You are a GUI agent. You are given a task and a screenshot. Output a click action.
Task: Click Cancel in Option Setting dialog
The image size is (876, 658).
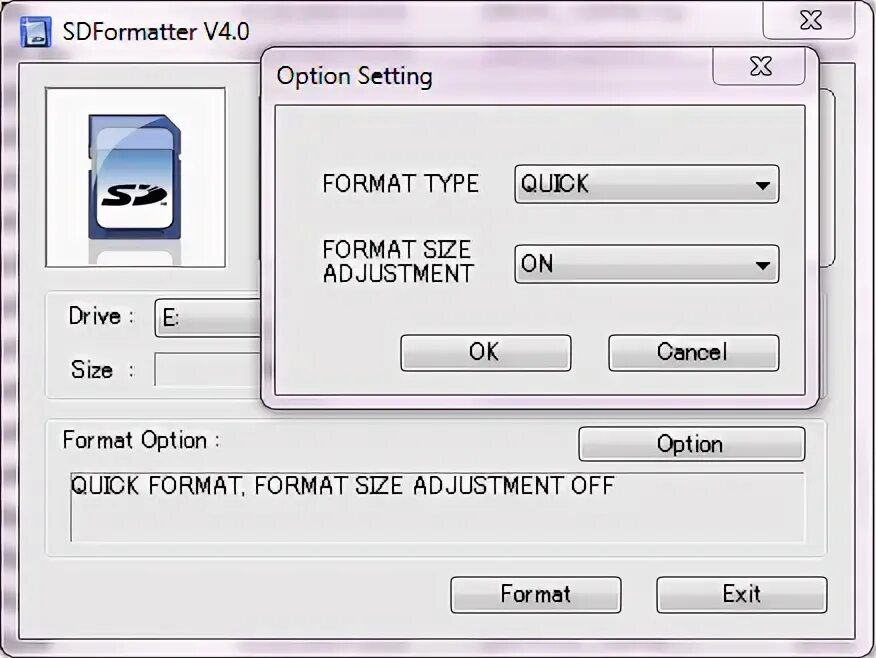click(693, 352)
